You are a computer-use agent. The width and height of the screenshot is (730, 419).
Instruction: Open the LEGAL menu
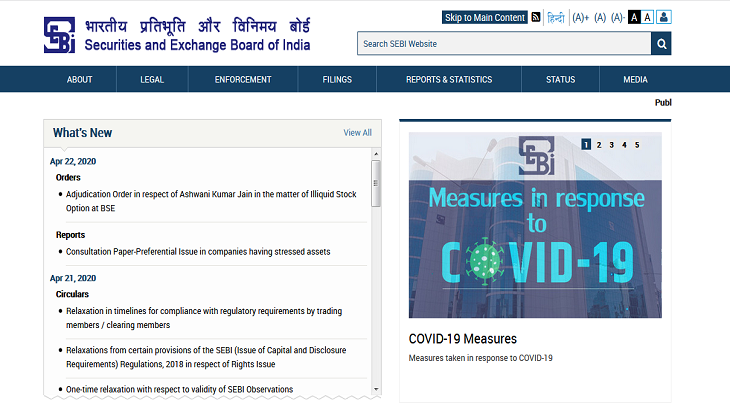pos(152,80)
